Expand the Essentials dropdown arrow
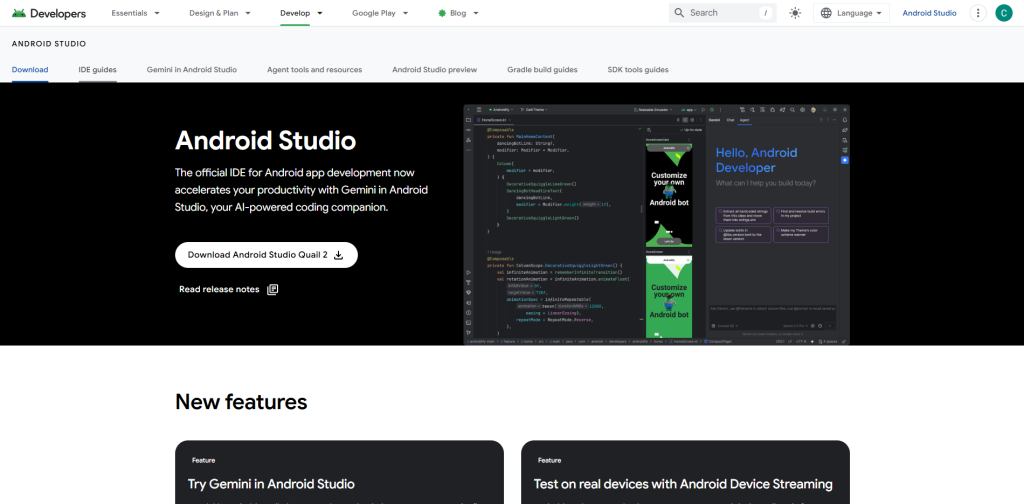The width and height of the screenshot is (1024, 504). [157, 13]
